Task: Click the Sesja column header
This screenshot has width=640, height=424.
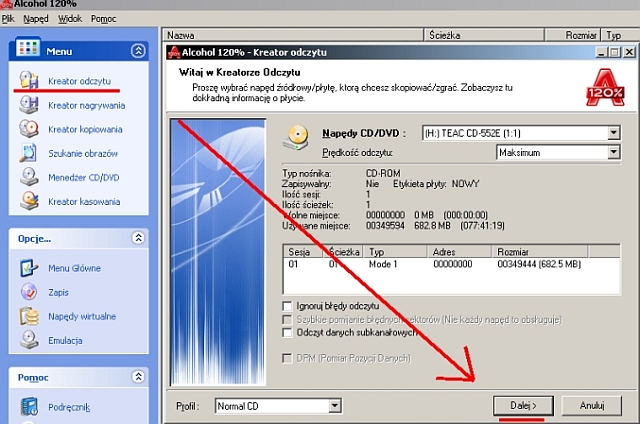Action: [x=303, y=251]
